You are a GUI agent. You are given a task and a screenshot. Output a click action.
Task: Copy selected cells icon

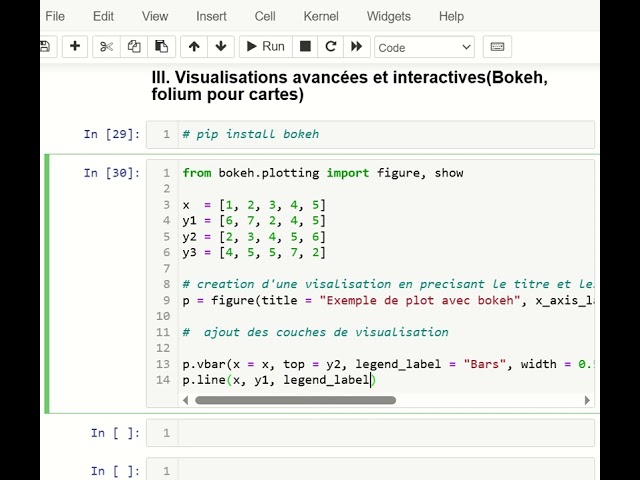click(134, 47)
